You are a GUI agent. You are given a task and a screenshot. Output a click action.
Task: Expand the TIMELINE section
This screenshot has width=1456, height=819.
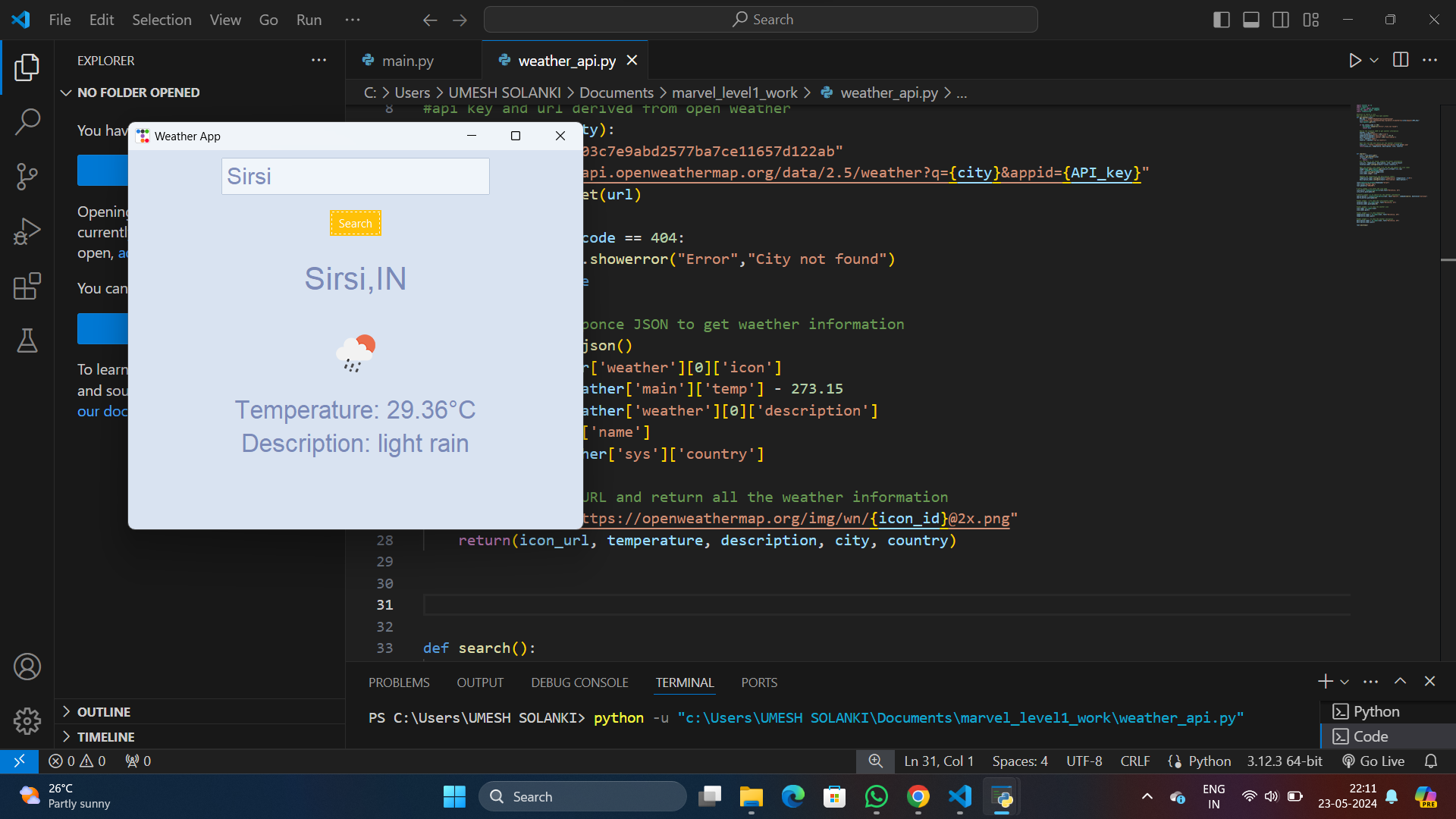click(x=105, y=737)
